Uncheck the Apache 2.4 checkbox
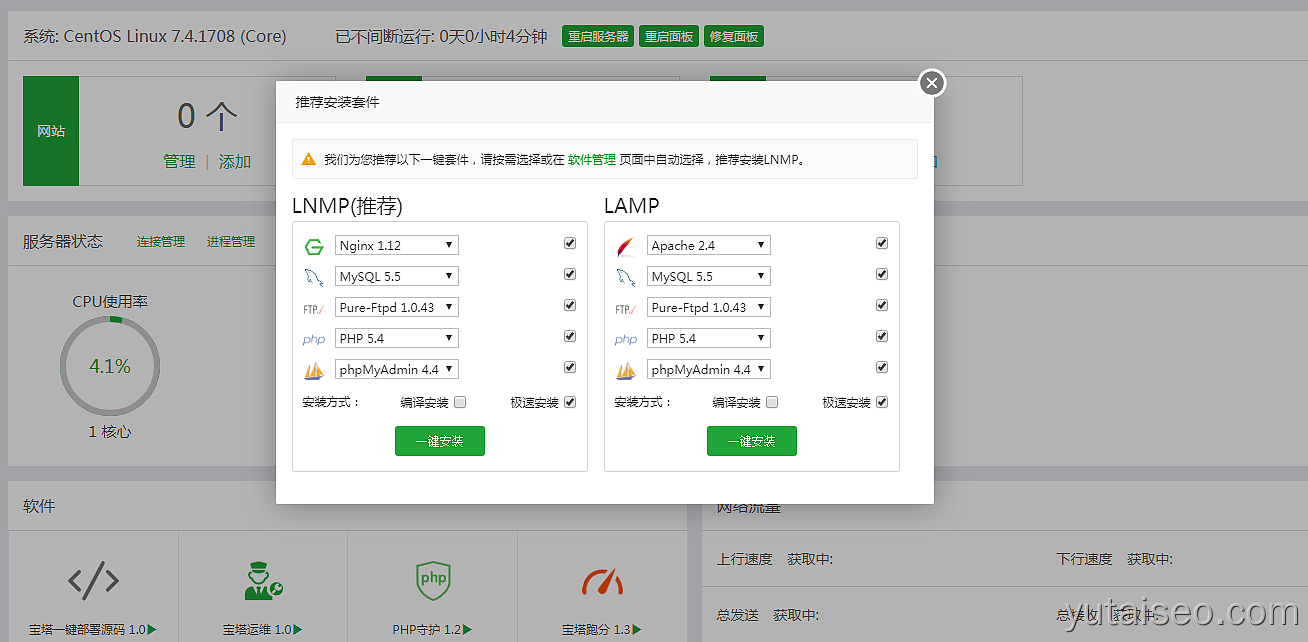The width and height of the screenshot is (1308, 642). (882, 243)
